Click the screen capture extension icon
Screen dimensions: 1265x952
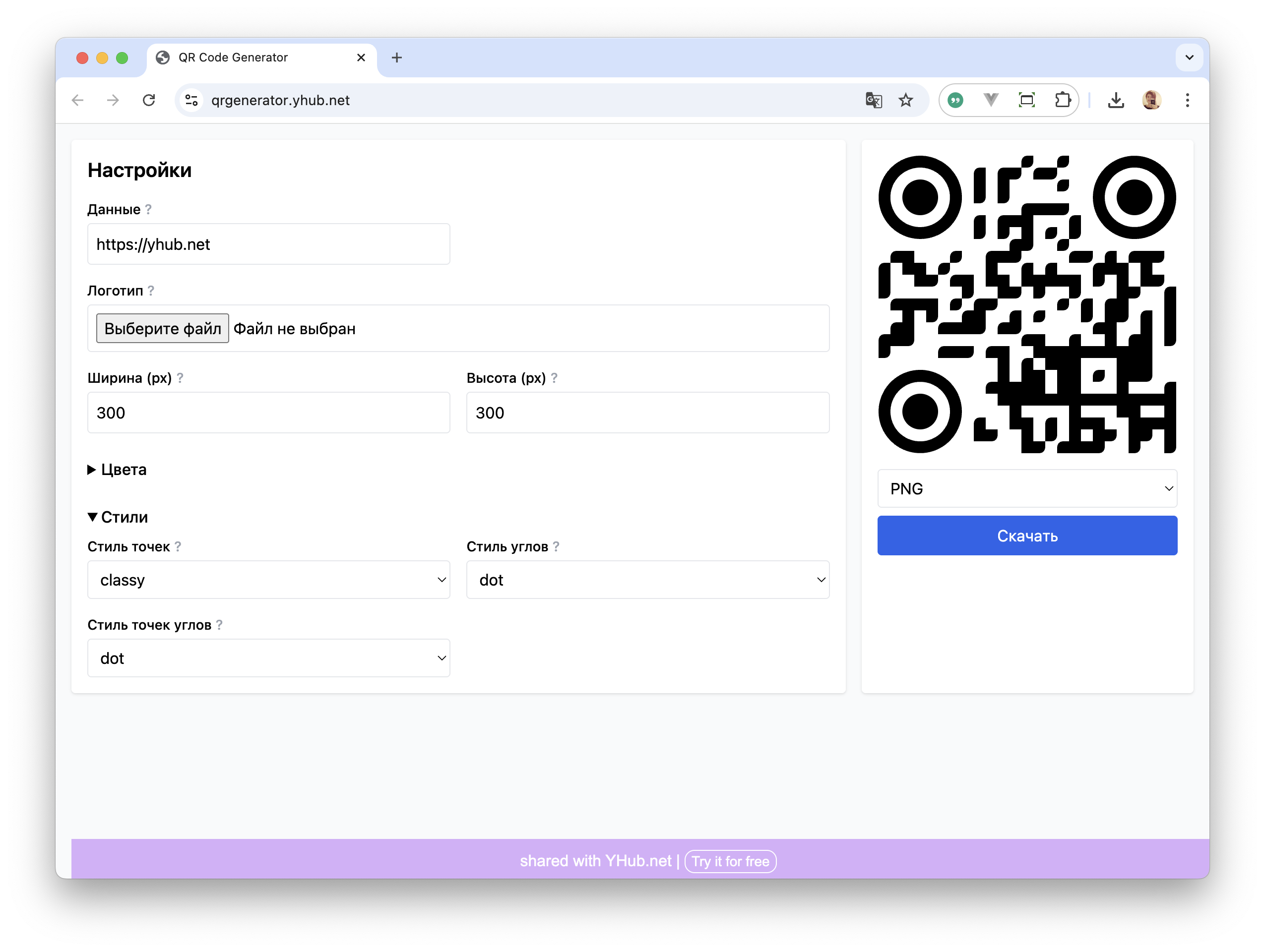coord(1026,101)
